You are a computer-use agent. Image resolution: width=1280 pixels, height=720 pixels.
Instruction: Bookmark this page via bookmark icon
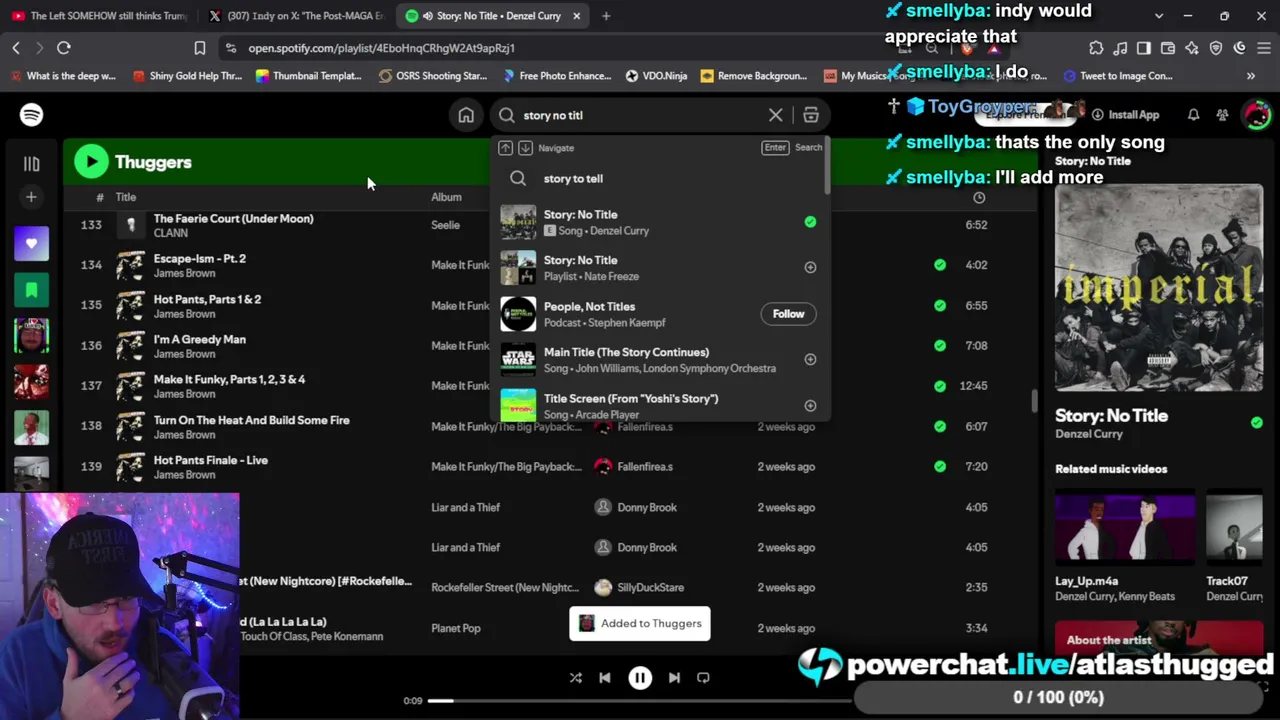pos(200,48)
